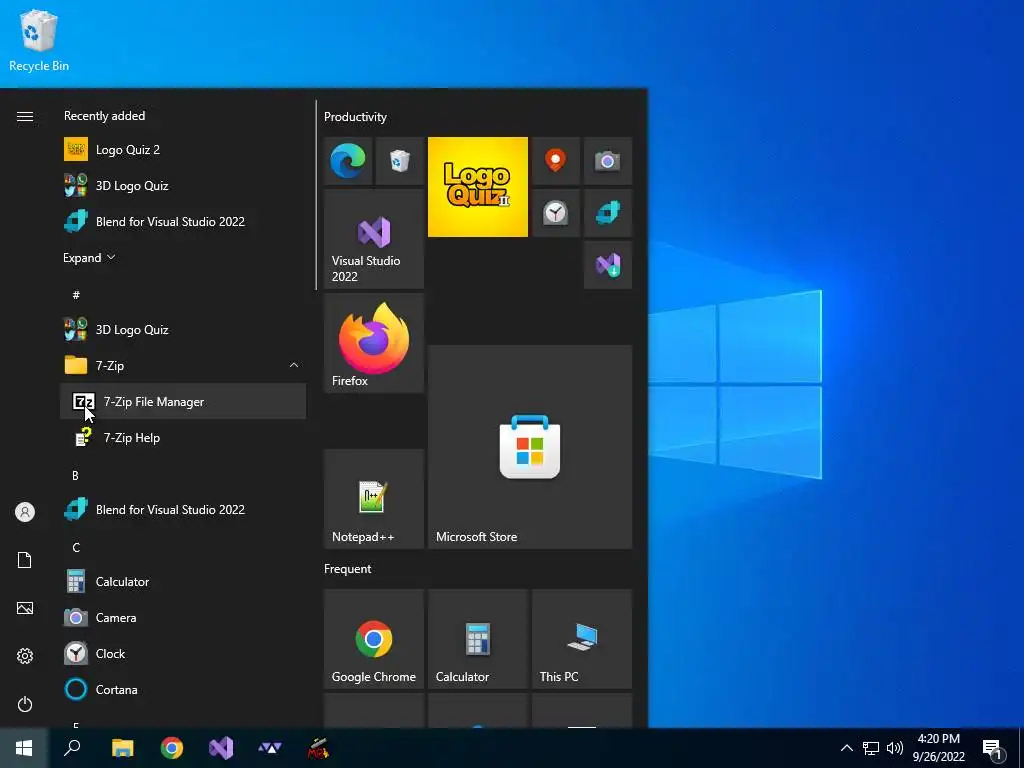Click the Productivity group title
This screenshot has height=768, width=1024.
pos(355,117)
